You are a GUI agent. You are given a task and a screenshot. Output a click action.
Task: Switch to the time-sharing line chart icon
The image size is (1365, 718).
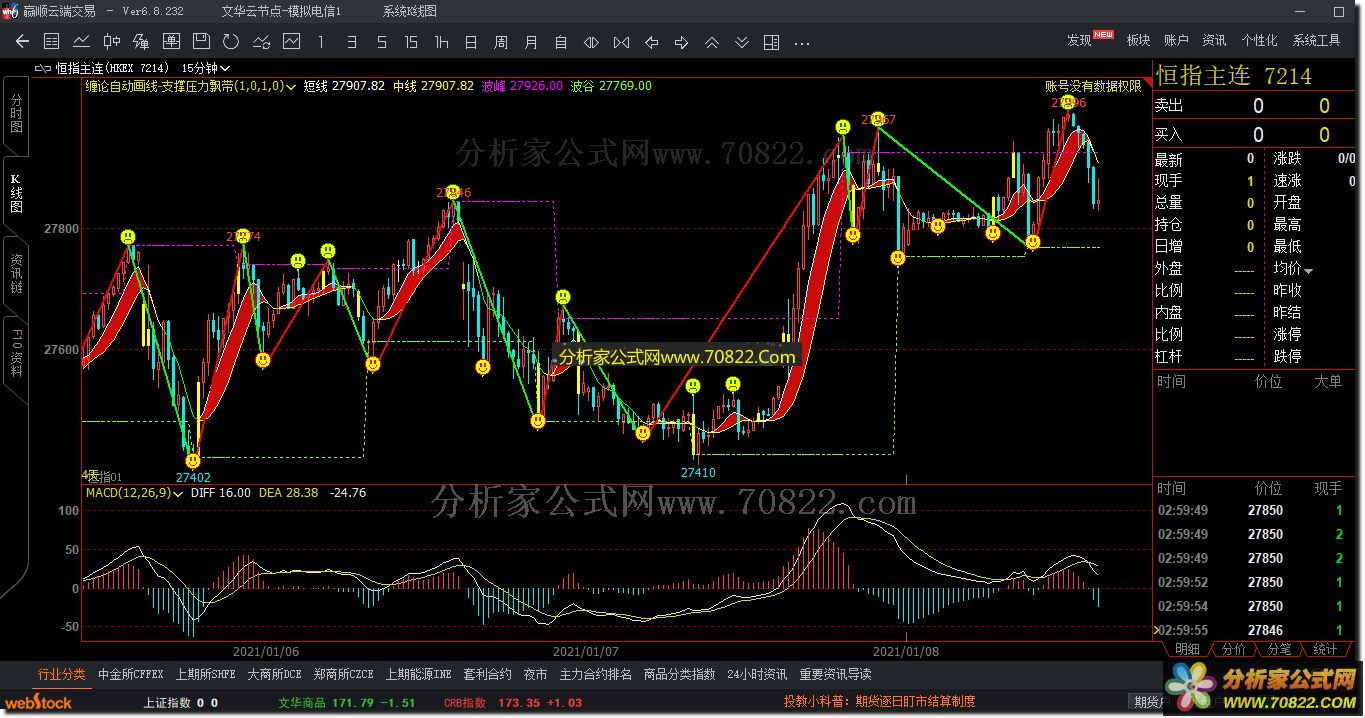(82, 42)
